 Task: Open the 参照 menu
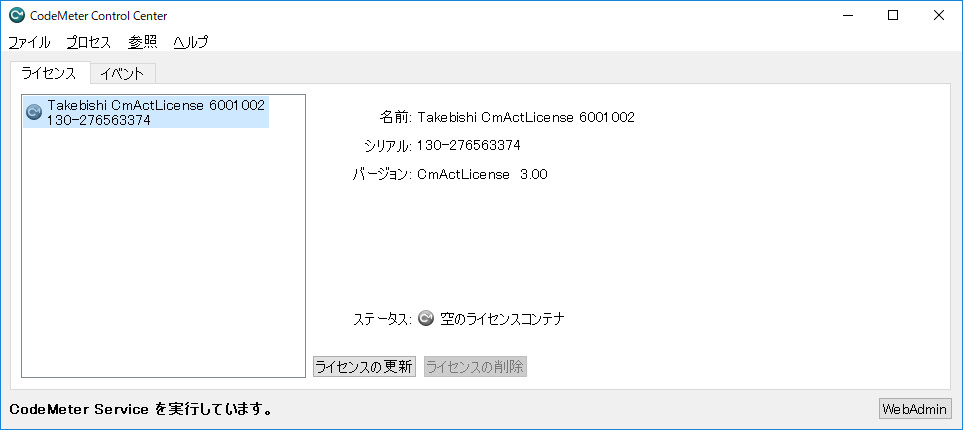pos(143,42)
